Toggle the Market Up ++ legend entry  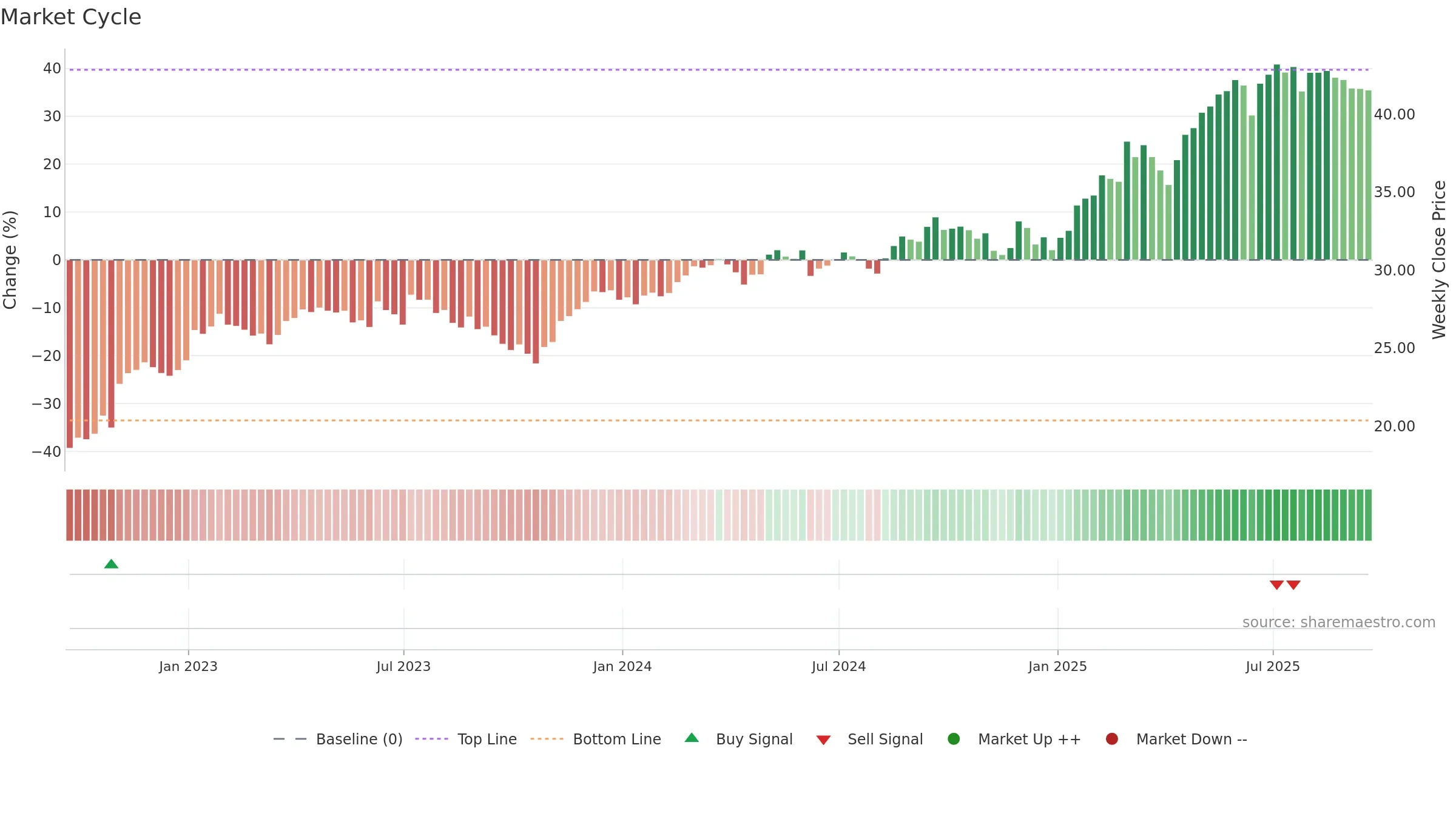(x=1014, y=739)
